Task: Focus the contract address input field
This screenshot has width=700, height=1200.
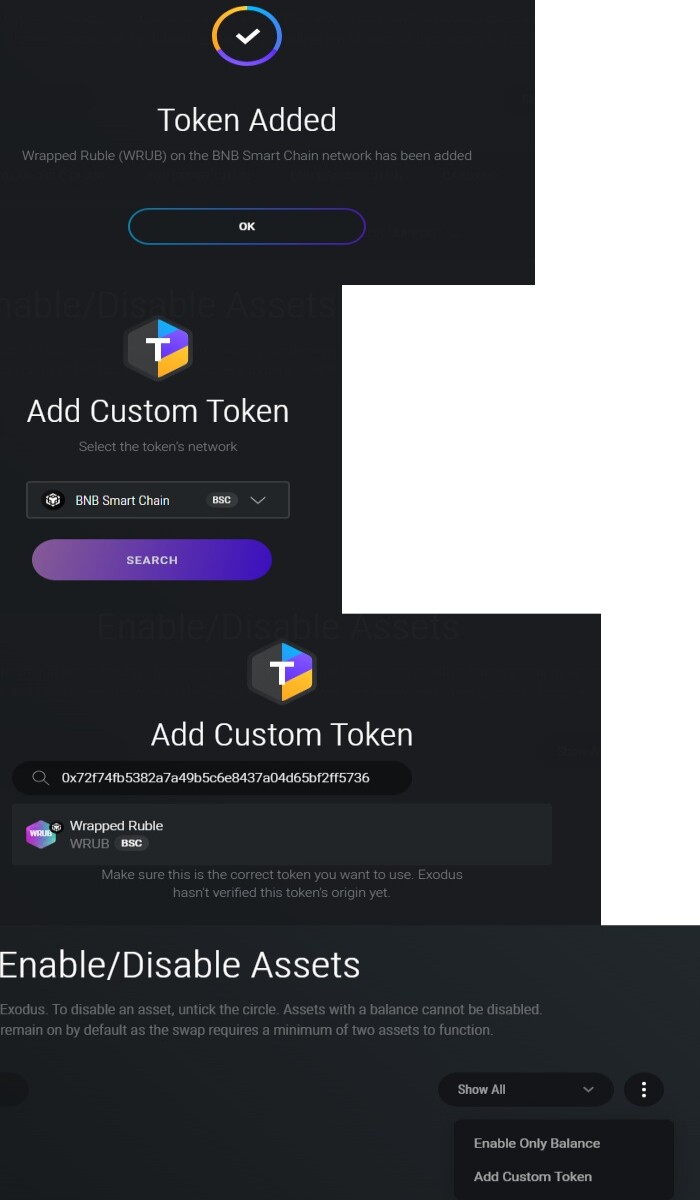Action: click(212, 778)
